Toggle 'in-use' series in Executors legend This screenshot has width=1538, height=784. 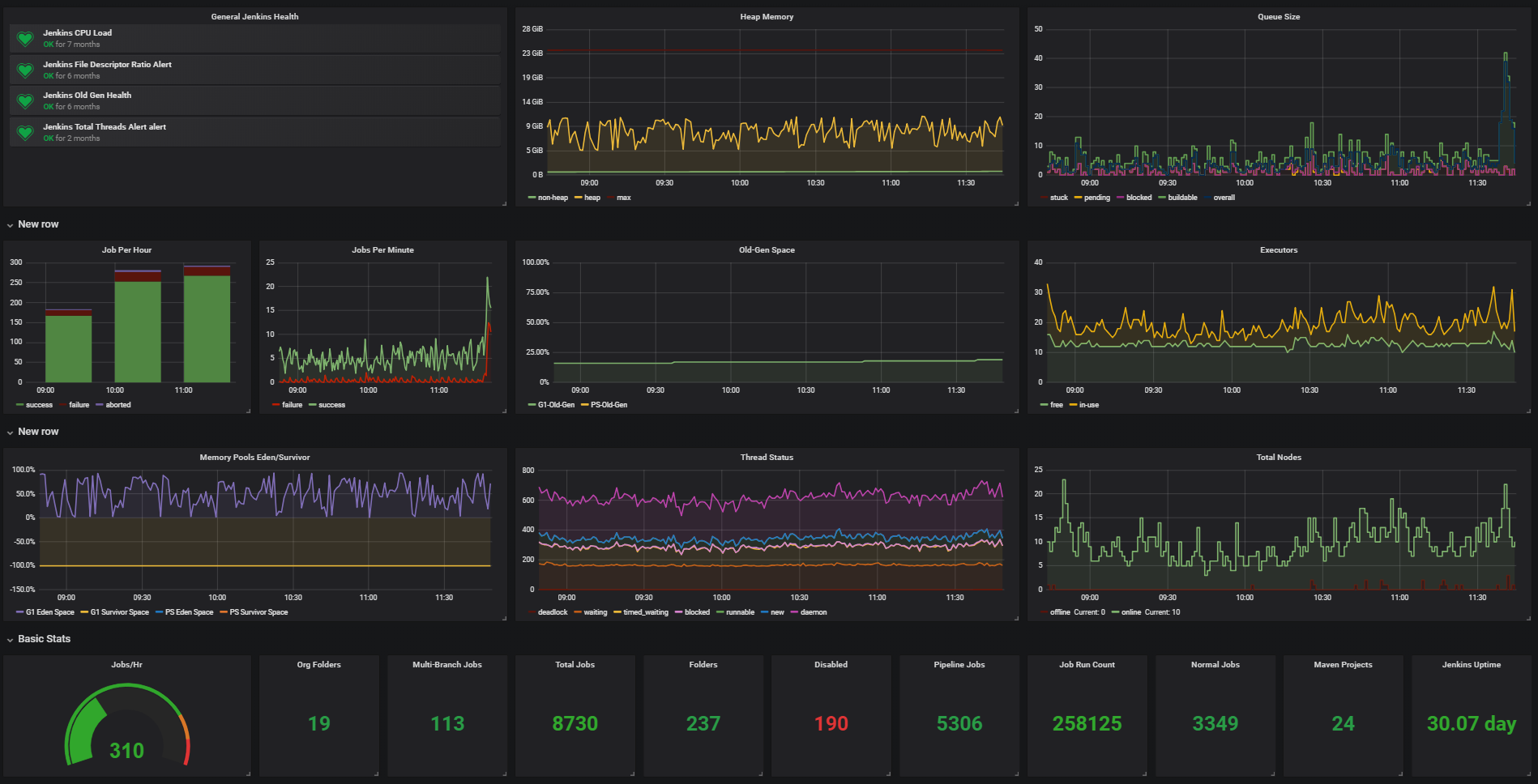(1088, 405)
